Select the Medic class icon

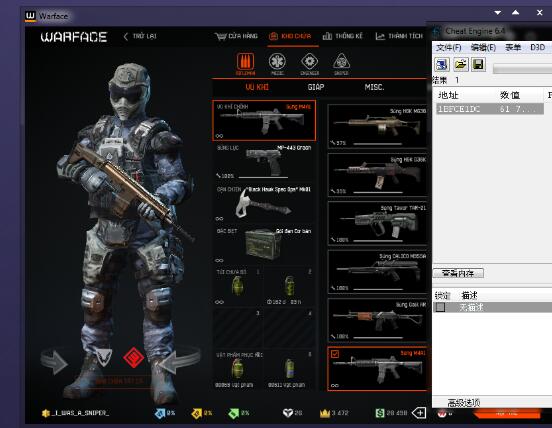(277, 62)
